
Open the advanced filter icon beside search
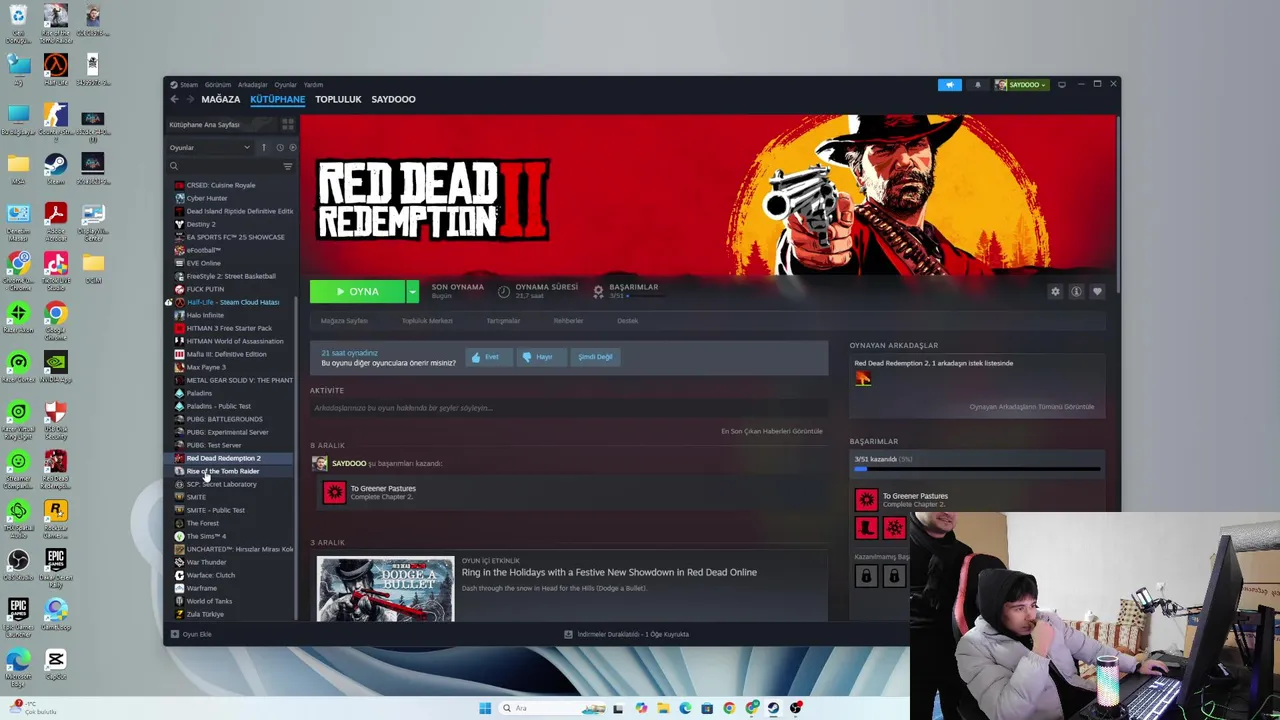[288, 166]
